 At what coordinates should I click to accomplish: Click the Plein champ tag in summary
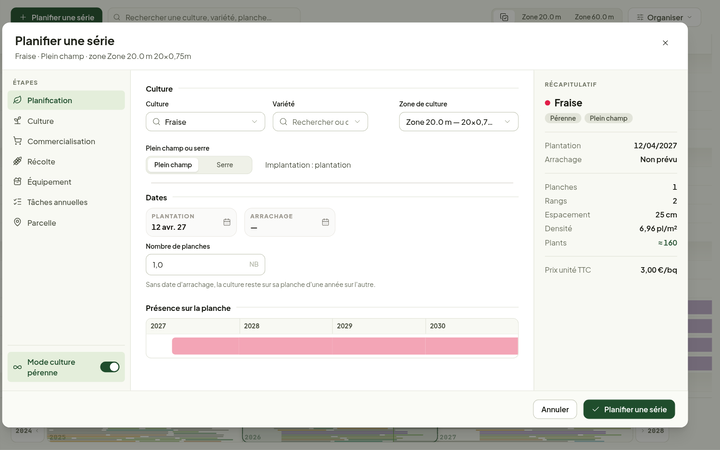point(608,118)
